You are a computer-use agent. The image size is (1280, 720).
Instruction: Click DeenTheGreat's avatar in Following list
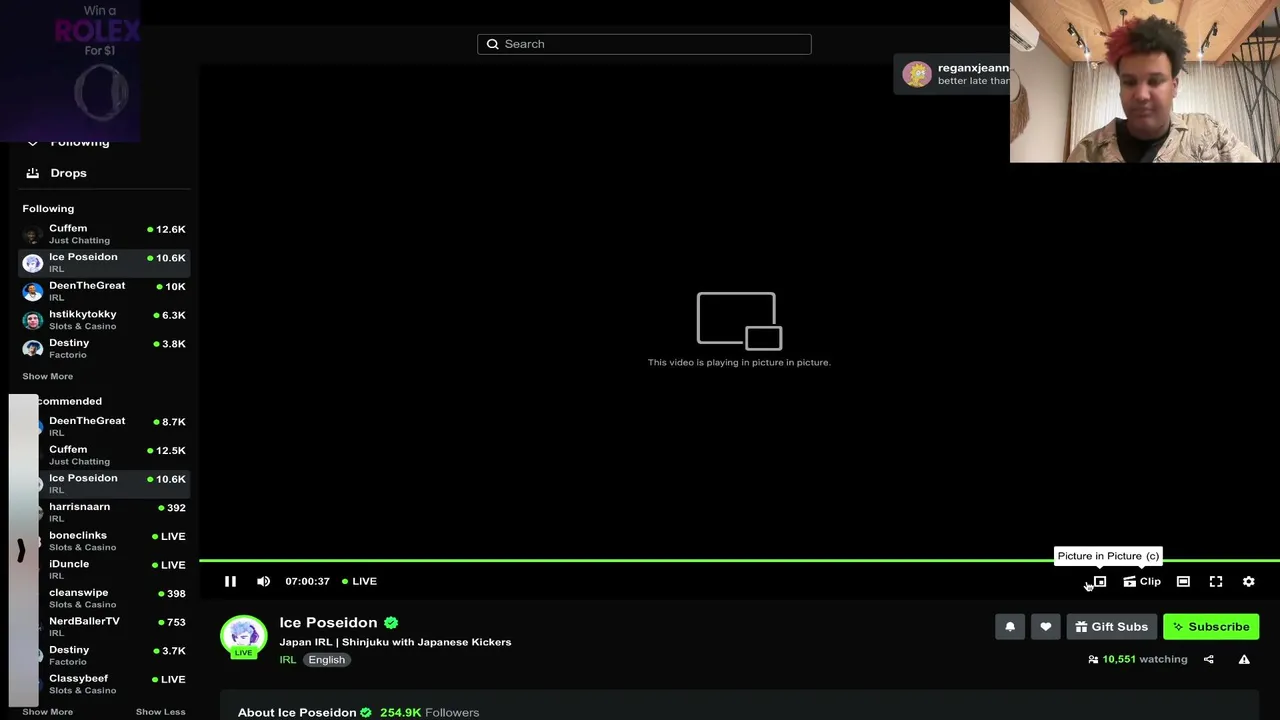point(33,291)
